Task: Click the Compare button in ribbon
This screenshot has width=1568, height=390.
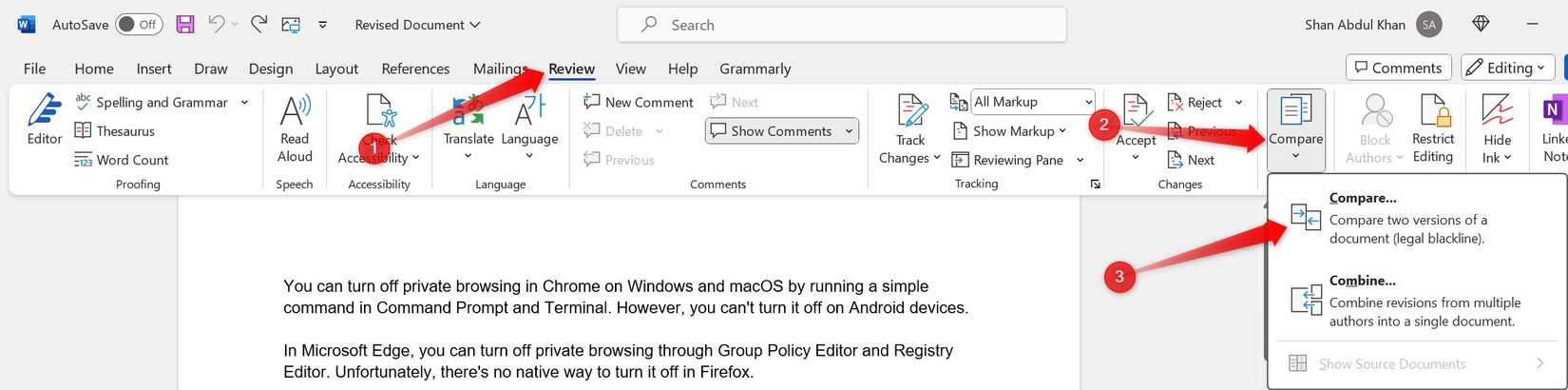Action: tap(1295, 129)
